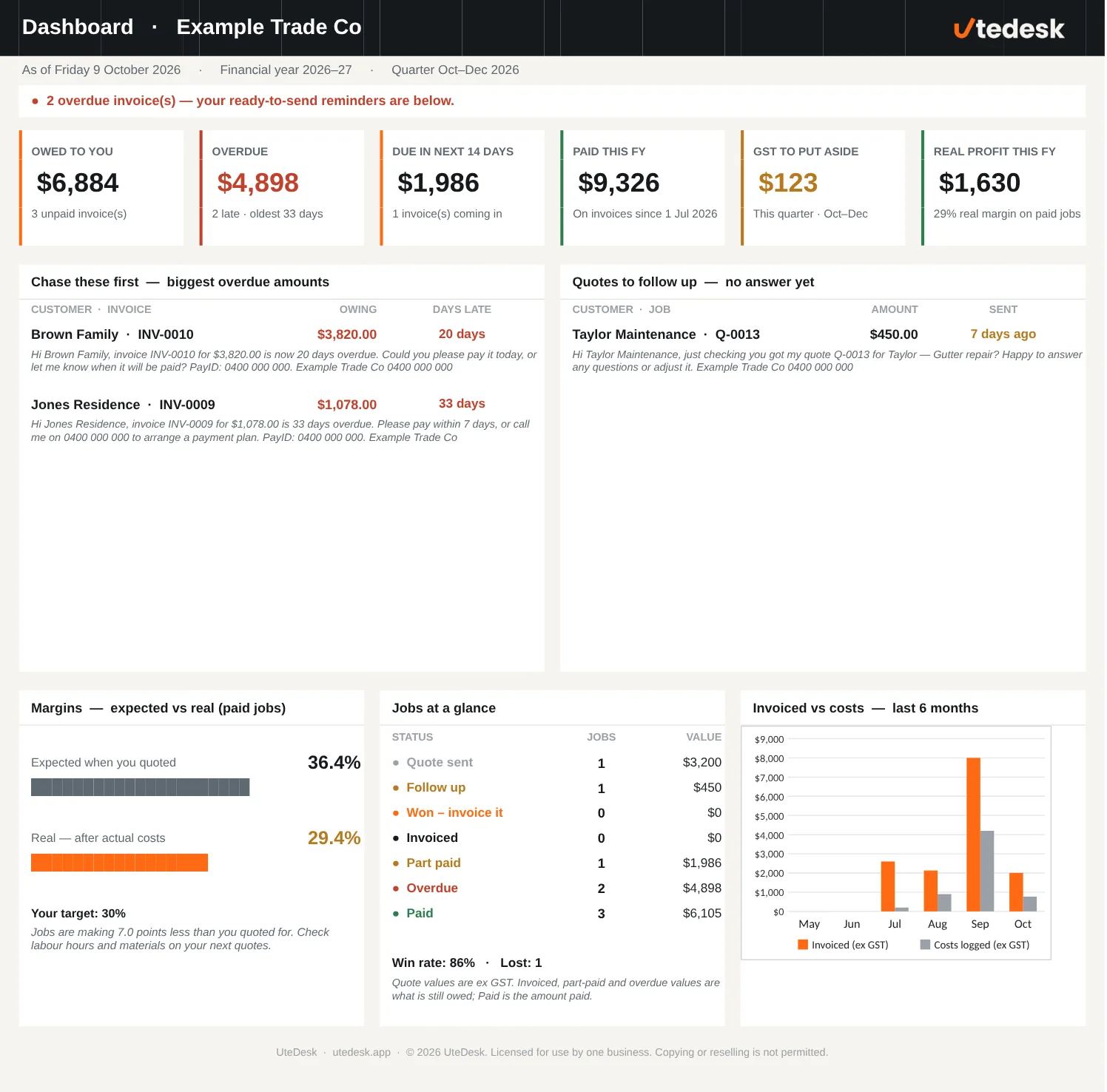Image resolution: width=1107 pixels, height=1092 pixels.
Task: Click the 29.4% real margin value
Action: (334, 838)
